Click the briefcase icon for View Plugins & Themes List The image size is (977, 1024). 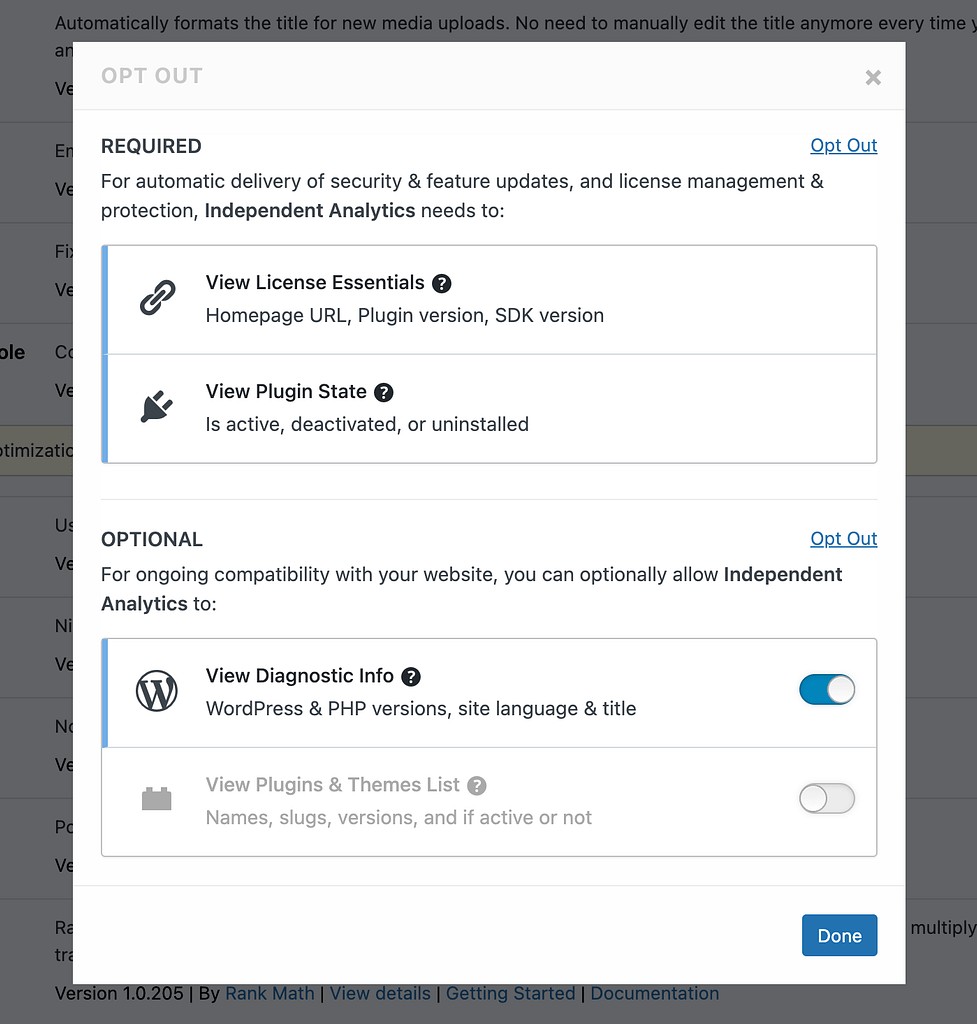tap(156, 800)
